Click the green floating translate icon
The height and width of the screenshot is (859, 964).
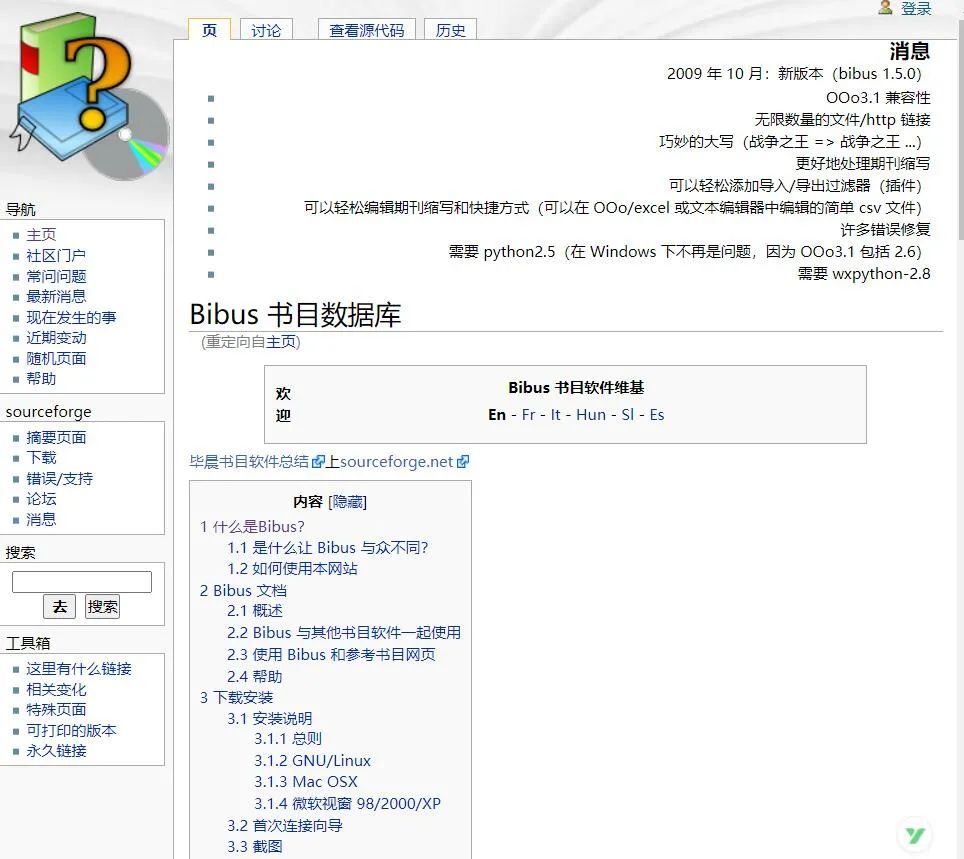(x=914, y=834)
